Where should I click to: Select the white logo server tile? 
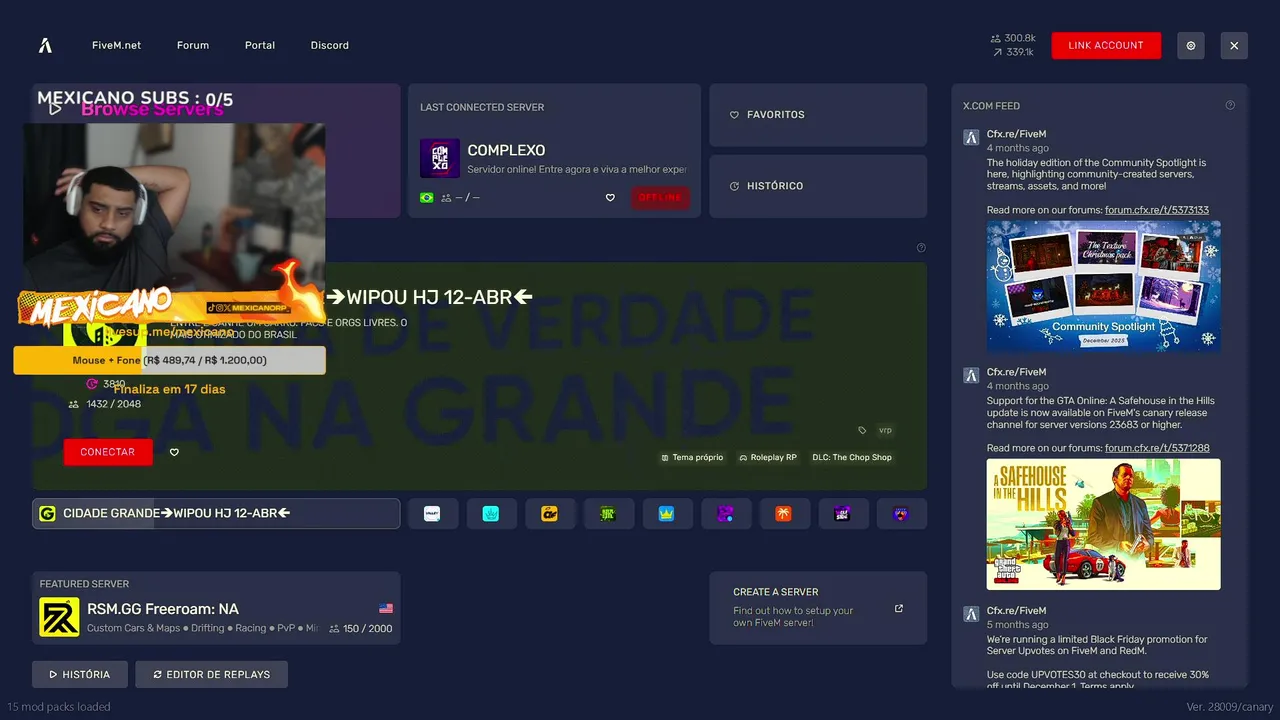pos(432,513)
